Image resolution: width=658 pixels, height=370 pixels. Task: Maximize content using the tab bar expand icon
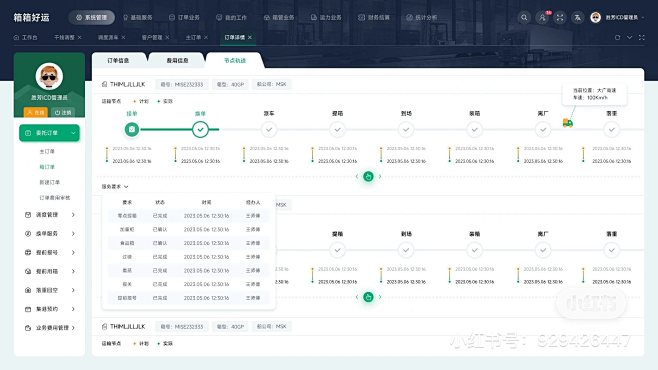tap(642, 37)
